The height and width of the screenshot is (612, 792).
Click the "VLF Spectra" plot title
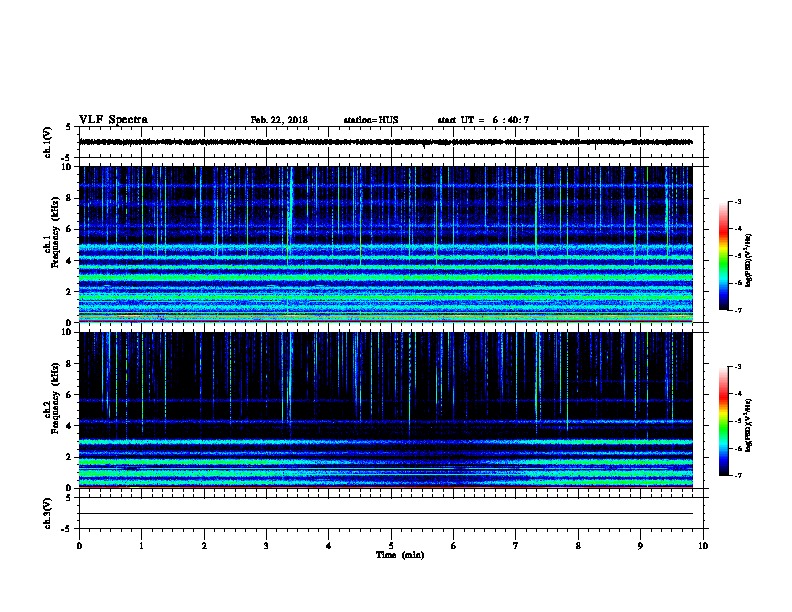(113, 120)
